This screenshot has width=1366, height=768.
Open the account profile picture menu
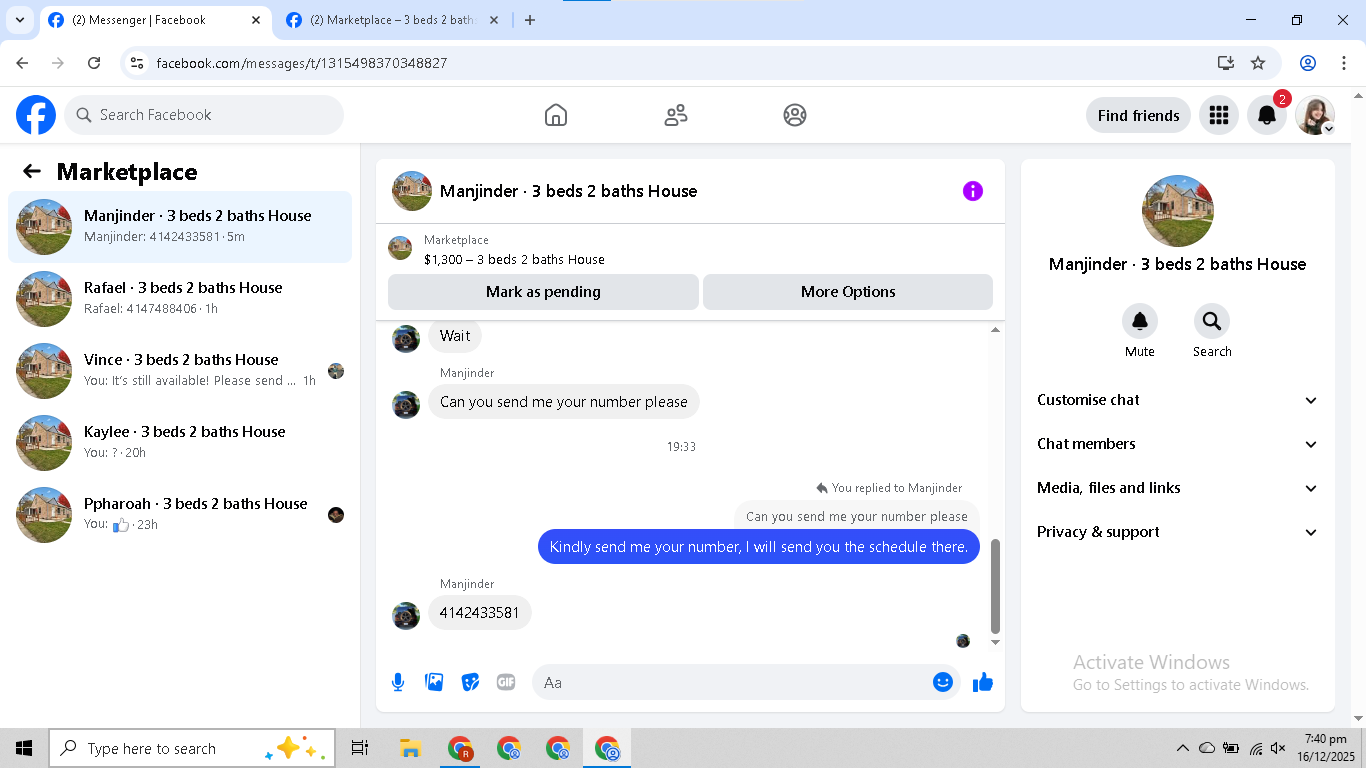point(1315,115)
